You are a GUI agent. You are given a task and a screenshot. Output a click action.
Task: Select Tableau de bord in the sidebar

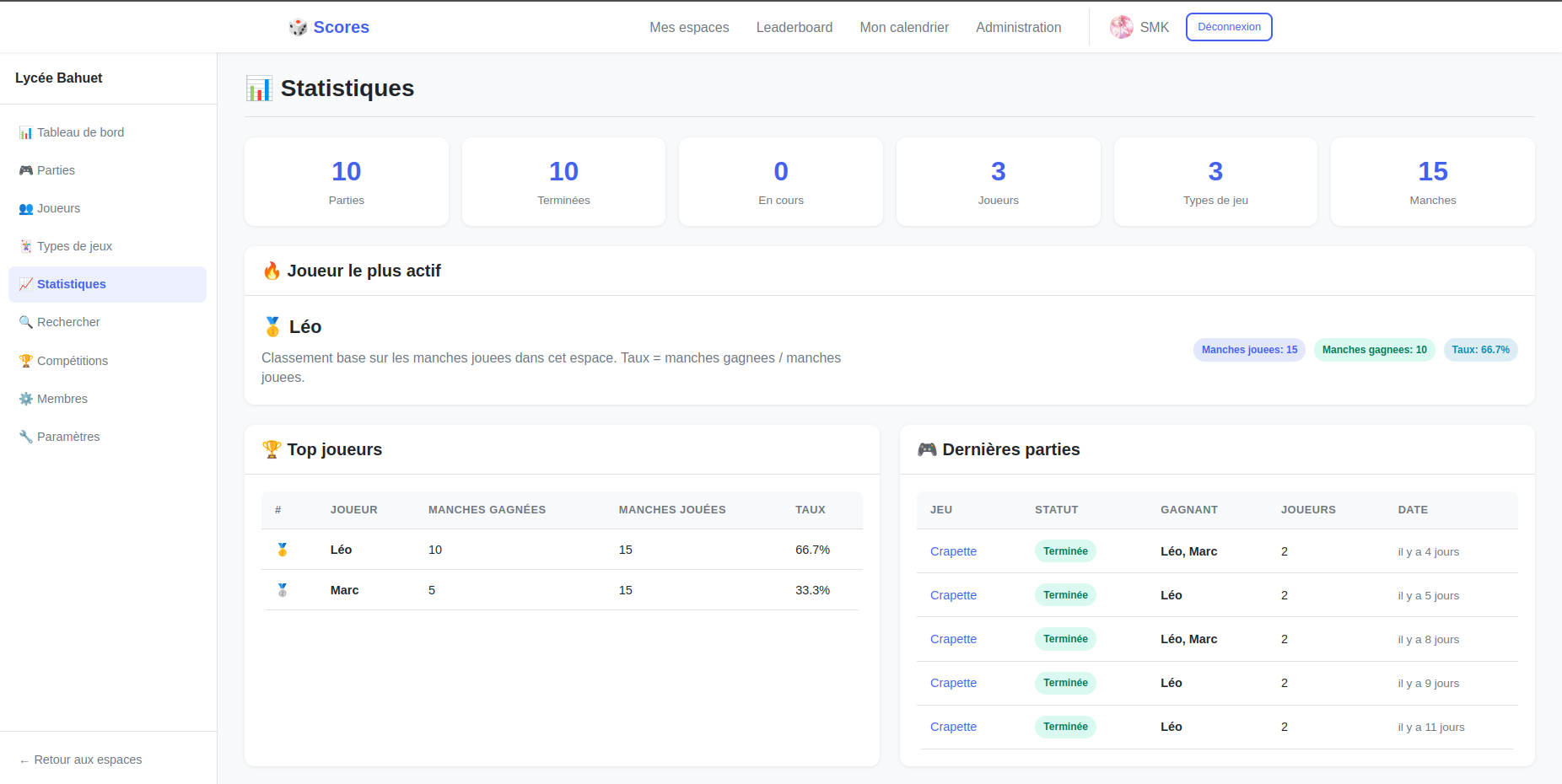tap(108, 132)
